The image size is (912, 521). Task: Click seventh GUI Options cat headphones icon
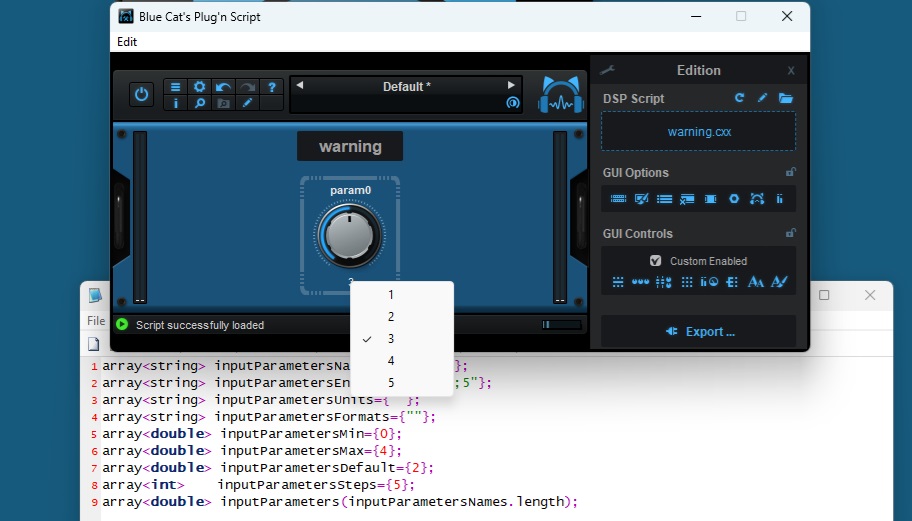click(757, 199)
